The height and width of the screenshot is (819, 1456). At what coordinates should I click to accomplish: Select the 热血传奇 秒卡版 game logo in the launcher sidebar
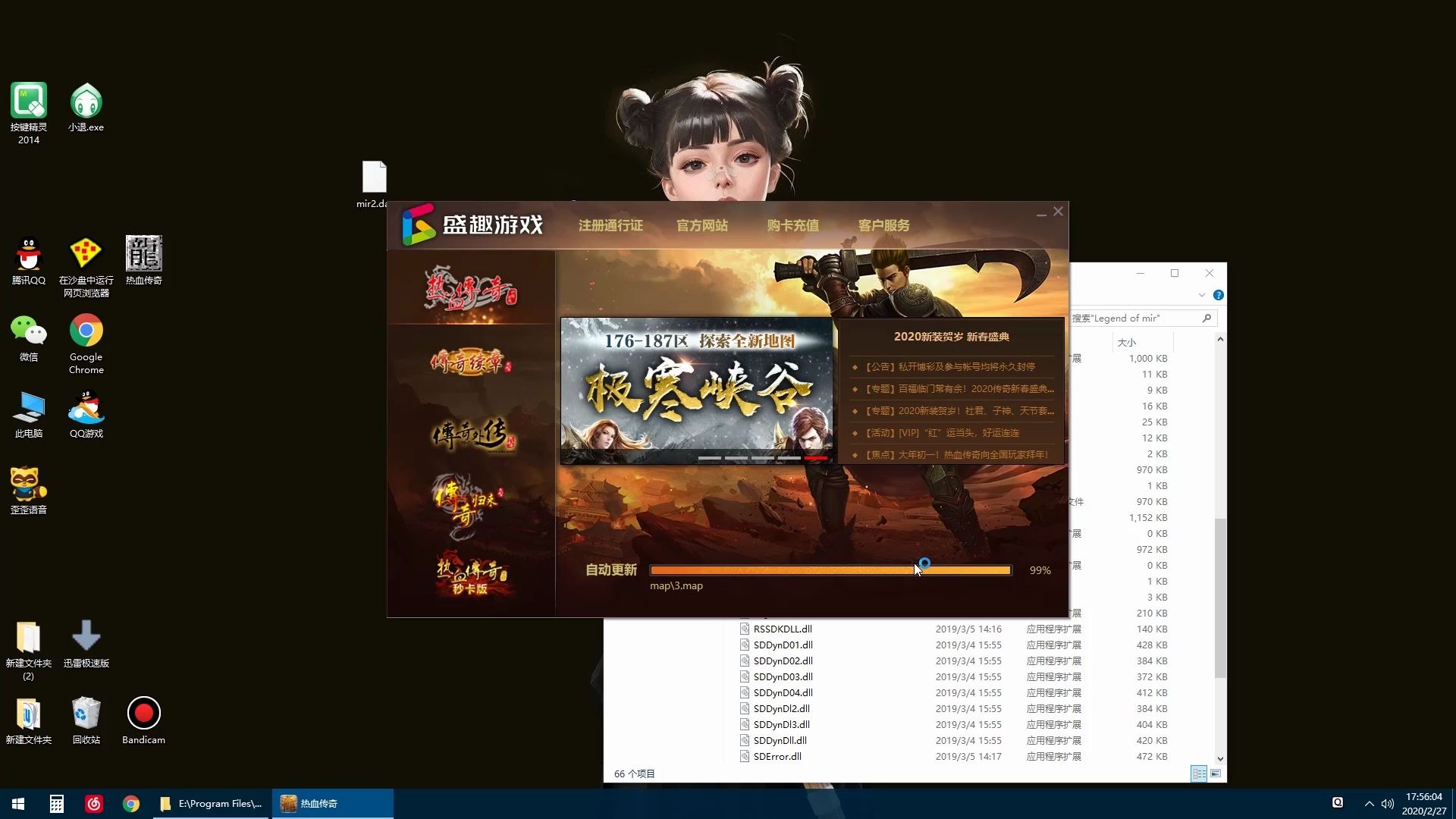471,575
